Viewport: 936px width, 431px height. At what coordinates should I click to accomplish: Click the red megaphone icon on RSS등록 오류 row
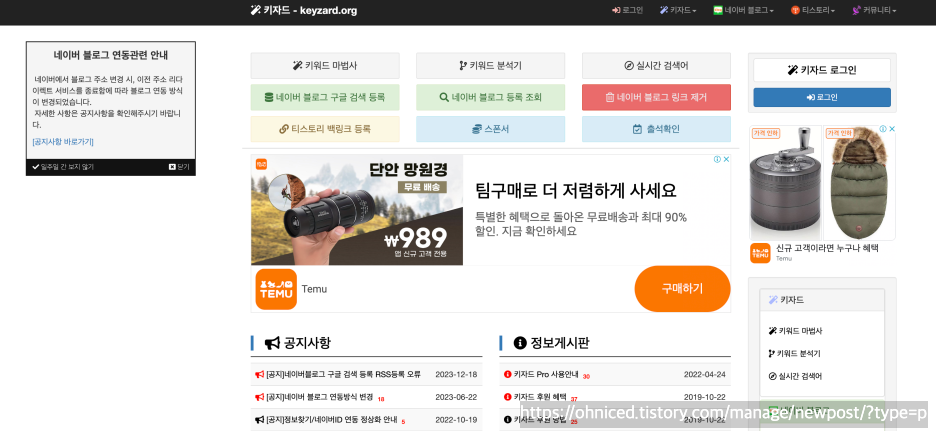tap(259, 374)
